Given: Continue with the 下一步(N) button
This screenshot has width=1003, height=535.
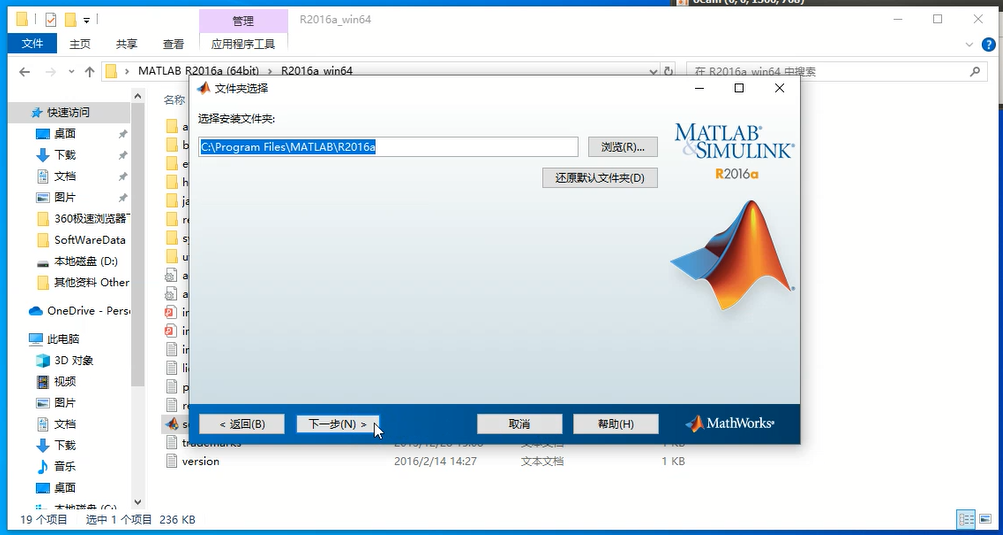Looking at the screenshot, I should coord(338,424).
